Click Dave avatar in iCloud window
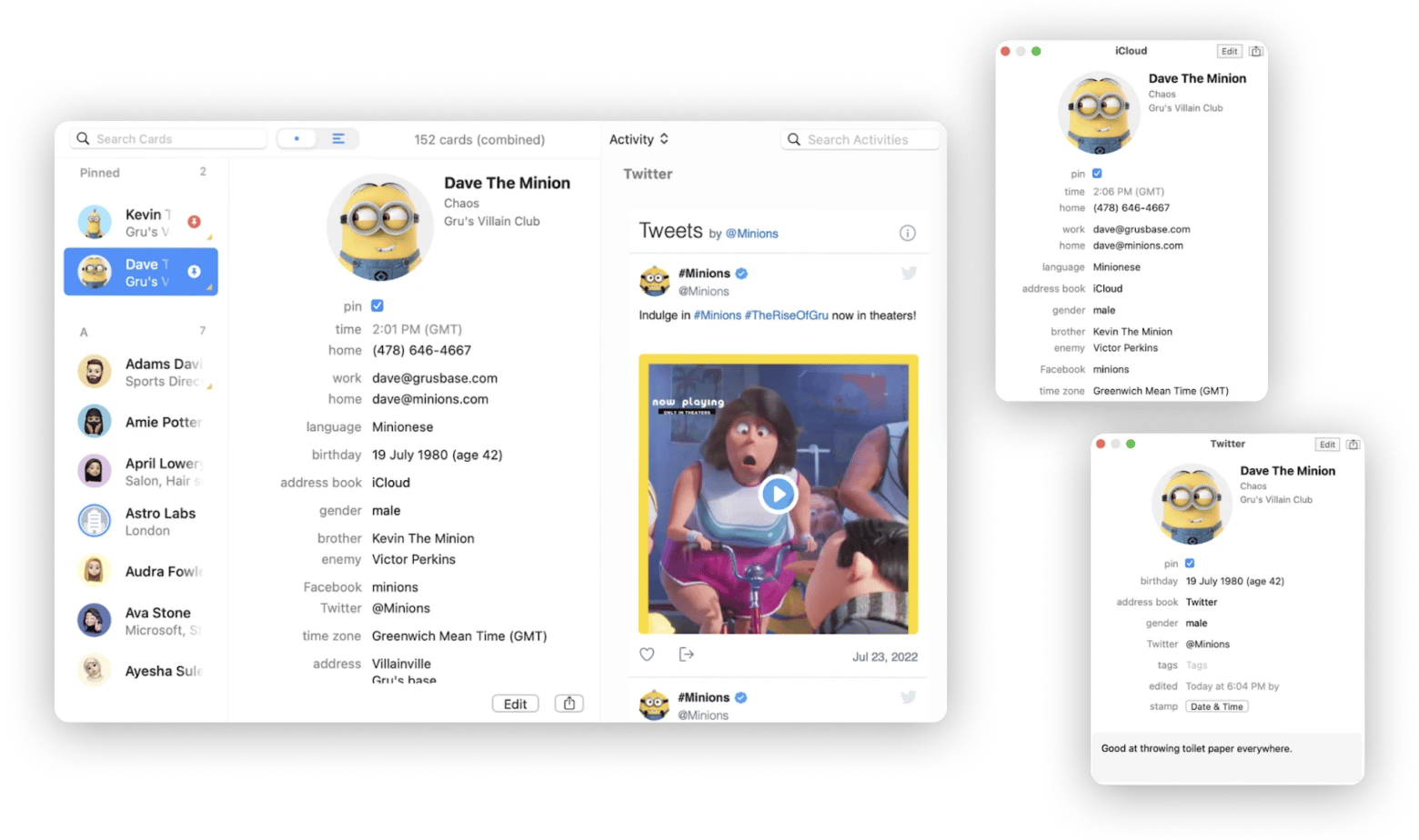Viewport: 1419px width, 840px height. point(1099,113)
